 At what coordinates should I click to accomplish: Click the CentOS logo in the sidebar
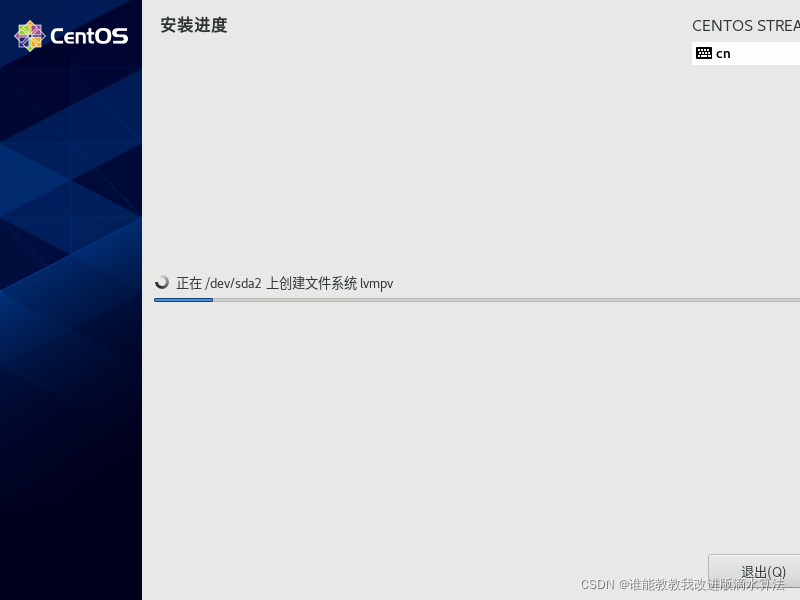coord(71,36)
